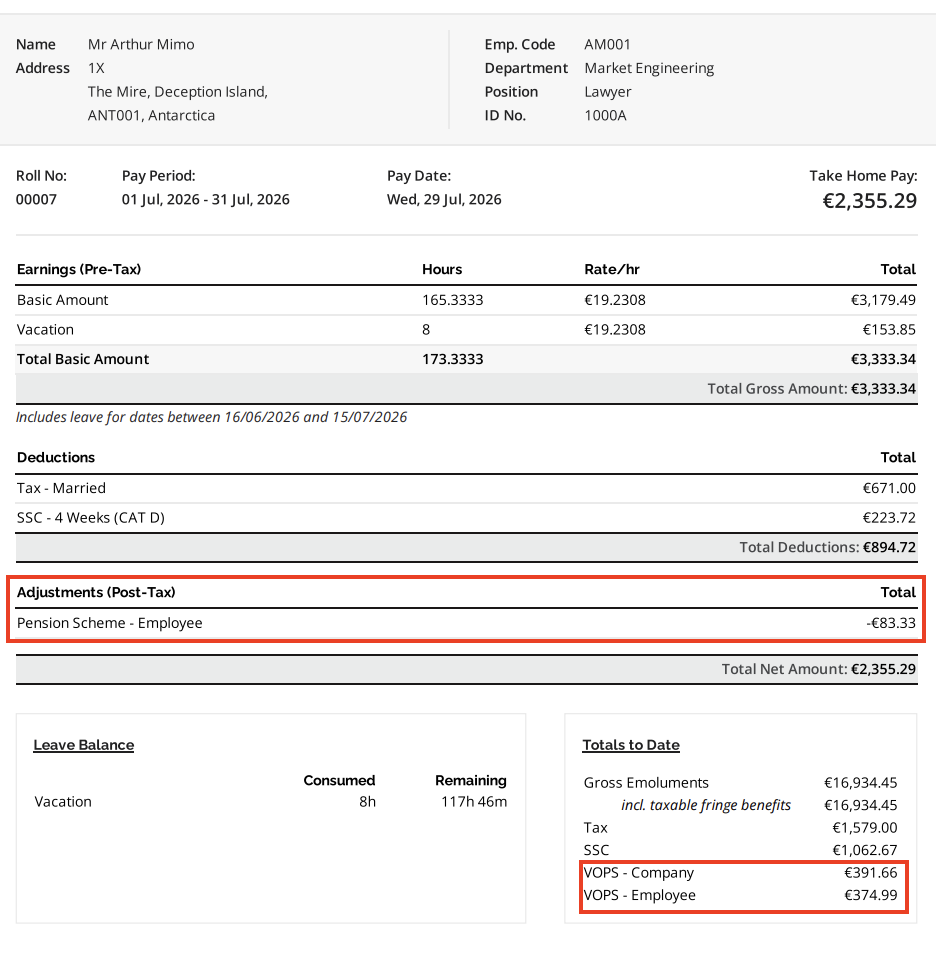This screenshot has height=956, width=936.
Task: Click the Vacation earnings row
Action: point(466,330)
